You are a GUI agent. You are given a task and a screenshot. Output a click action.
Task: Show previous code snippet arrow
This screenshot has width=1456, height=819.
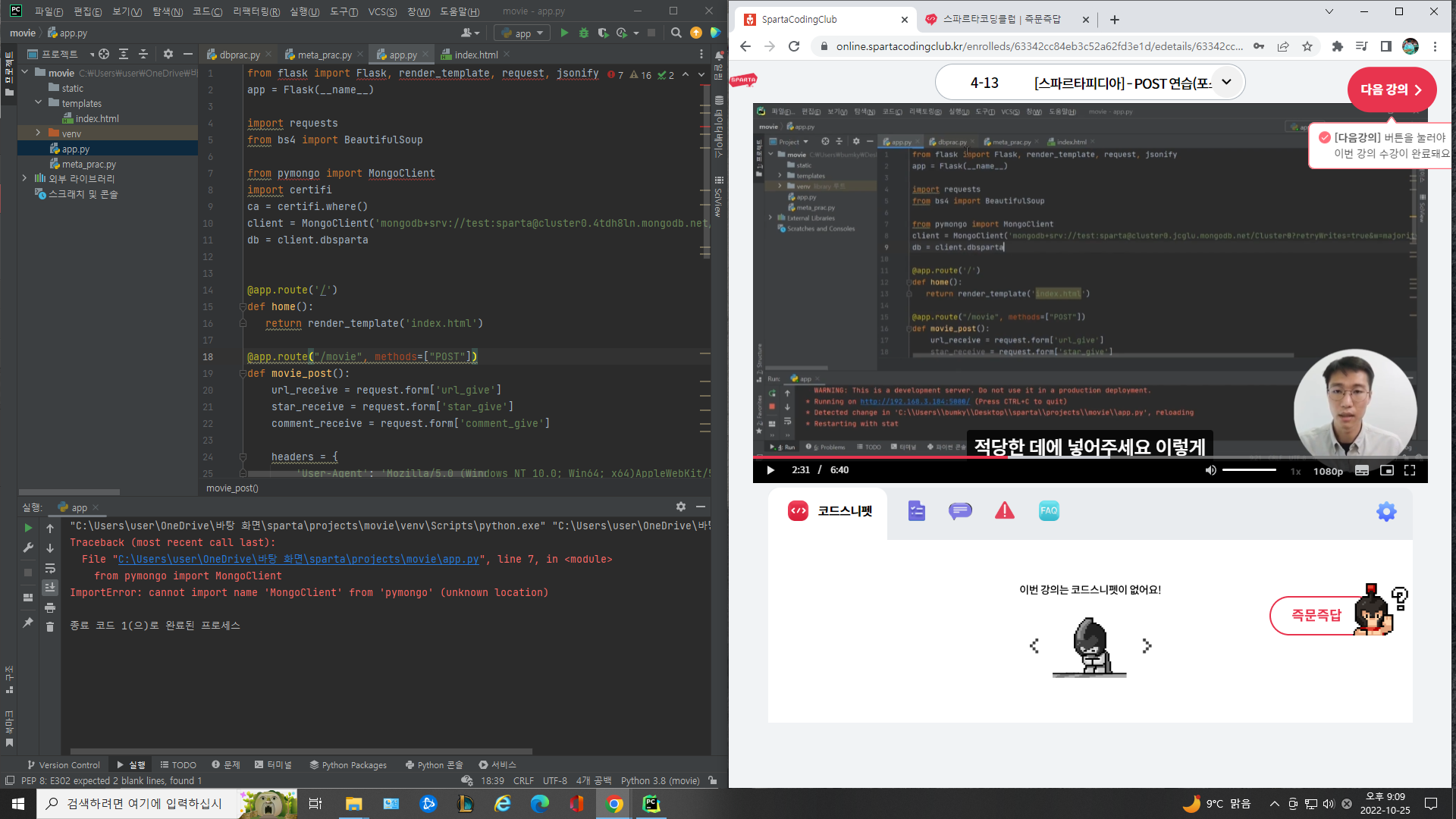click(1034, 645)
